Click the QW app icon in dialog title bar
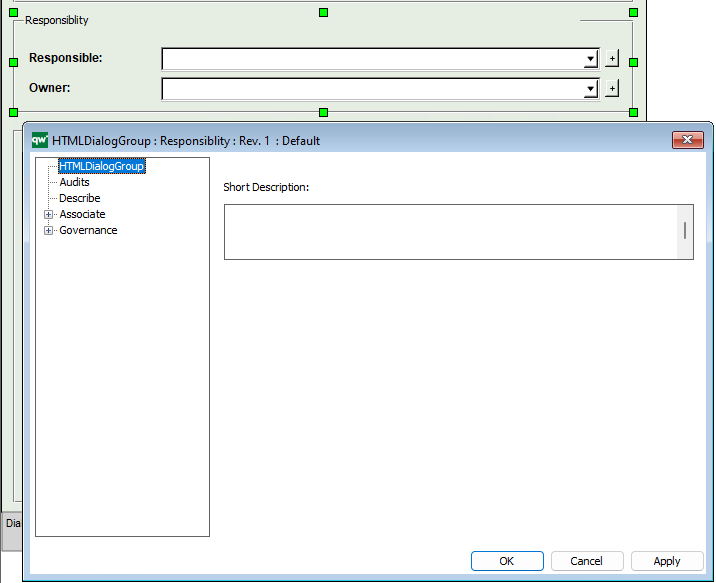This screenshot has width=716, height=583. [x=40, y=140]
